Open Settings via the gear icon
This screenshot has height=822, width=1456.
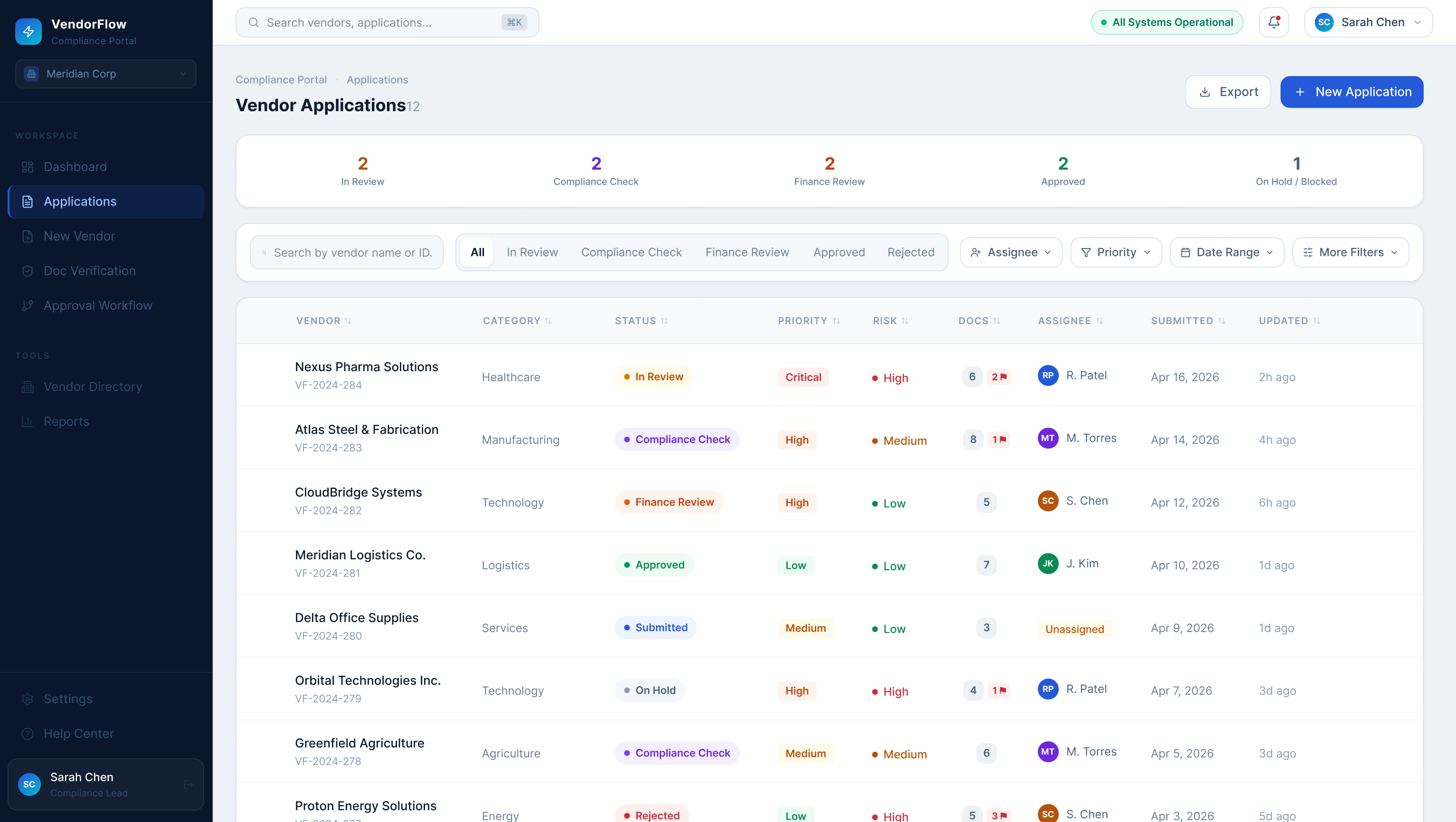point(27,699)
